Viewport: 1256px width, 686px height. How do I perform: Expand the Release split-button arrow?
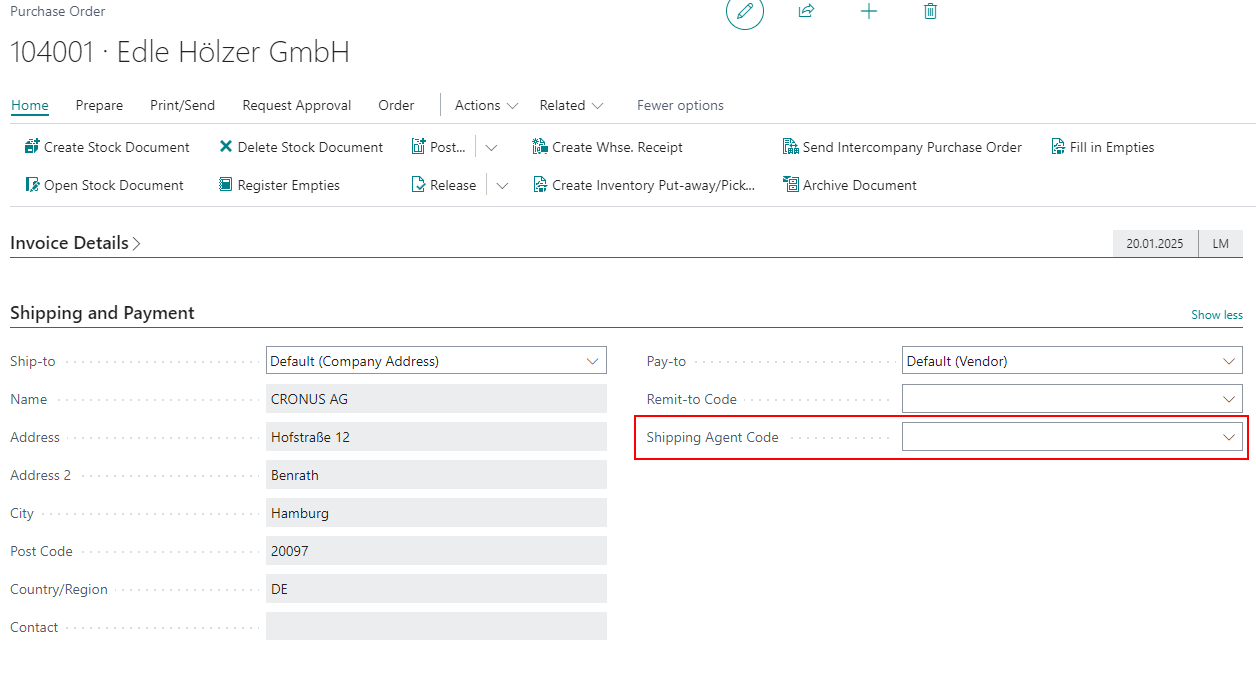(x=502, y=185)
